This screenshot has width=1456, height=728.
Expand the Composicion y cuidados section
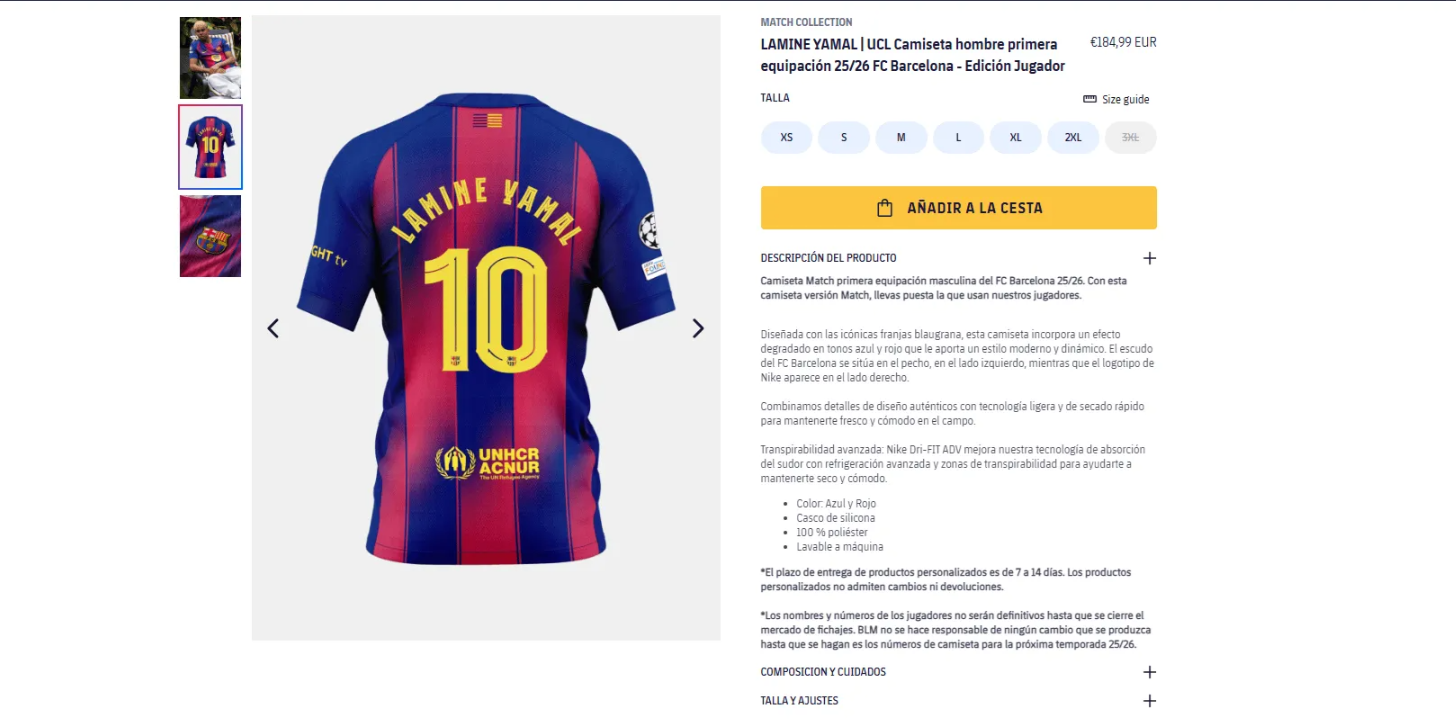(958, 672)
